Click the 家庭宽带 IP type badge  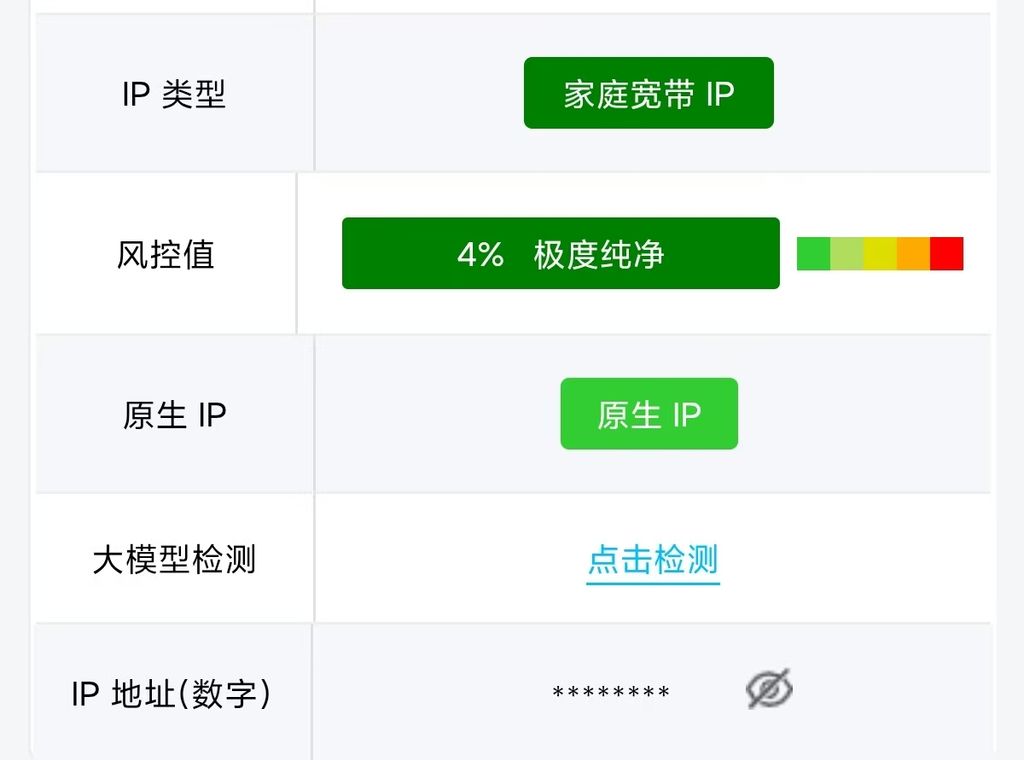click(648, 93)
